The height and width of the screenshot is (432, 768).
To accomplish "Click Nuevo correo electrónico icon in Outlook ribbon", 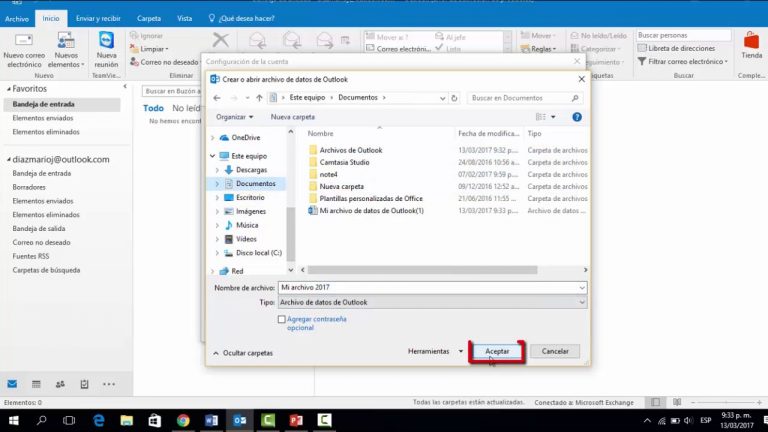I will tap(24, 41).
